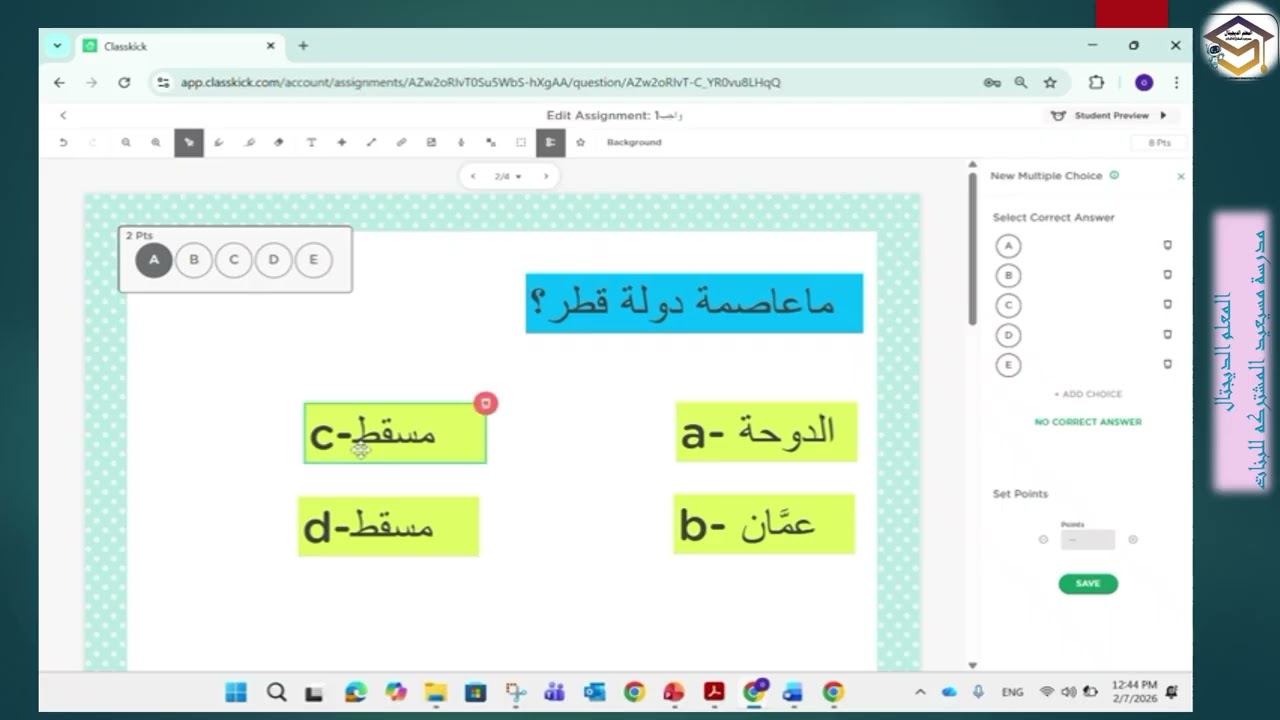Image resolution: width=1280 pixels, height=720 pixels.
Task: Reload the Classkick page
Action: (124, 82)
